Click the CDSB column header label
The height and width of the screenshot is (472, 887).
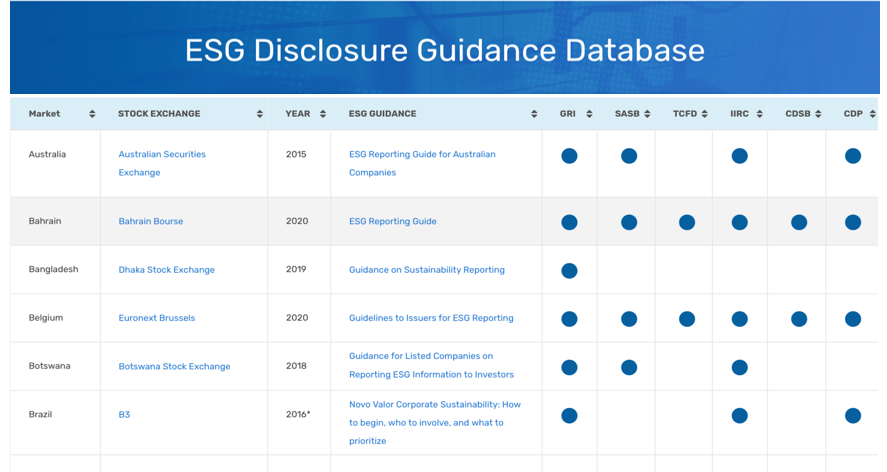click(x=798, y=114)
